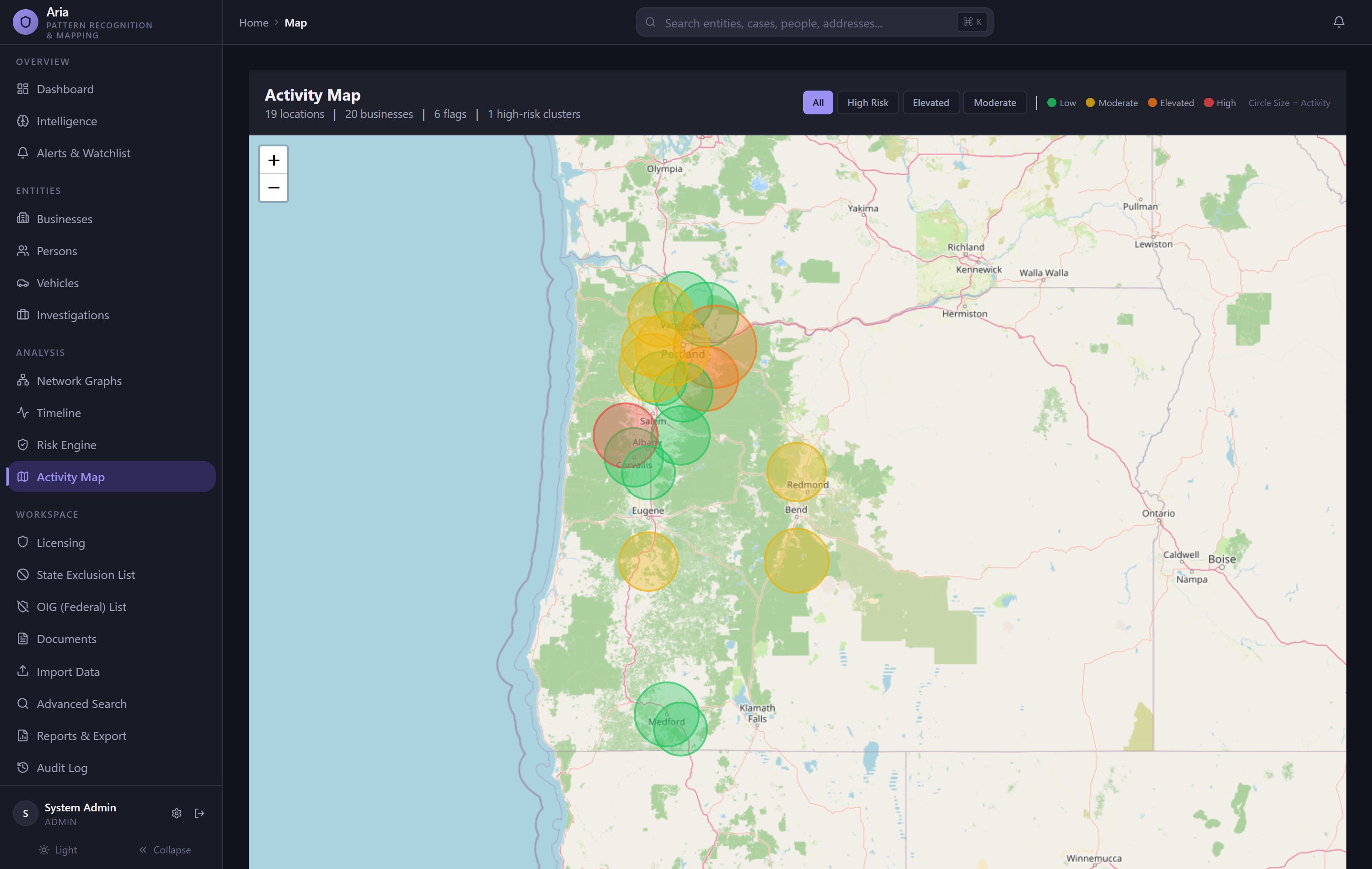
Task: Click "1 high-risk clusters" text
Action: tap(534, 114)
